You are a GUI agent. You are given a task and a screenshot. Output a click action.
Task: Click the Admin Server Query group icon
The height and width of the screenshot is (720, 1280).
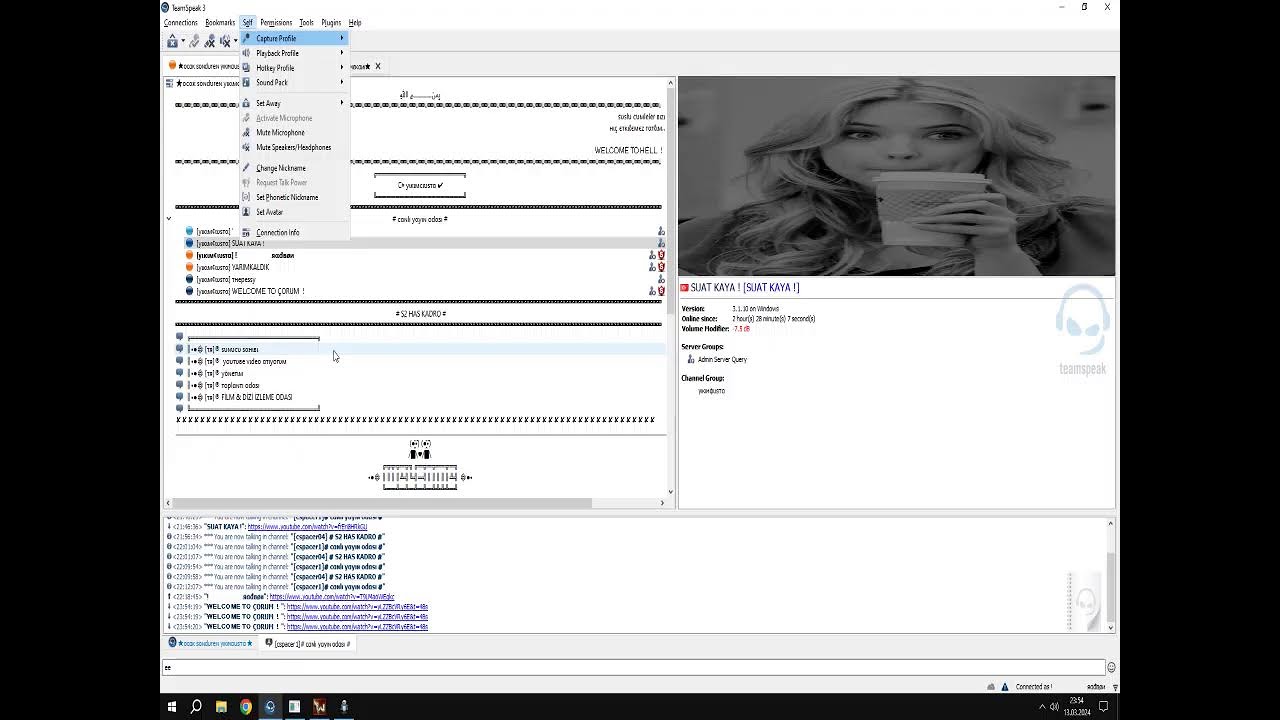[x=690, y=359]
